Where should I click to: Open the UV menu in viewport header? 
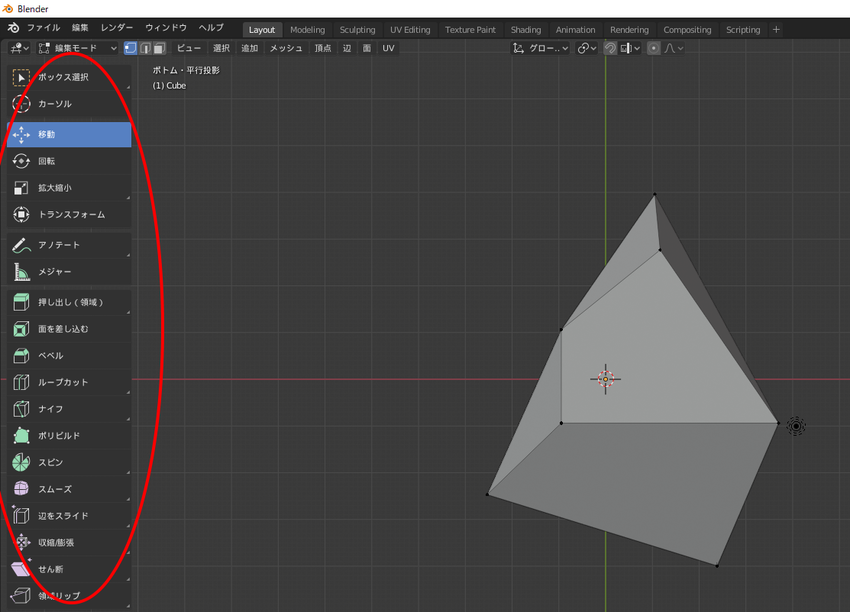tap(388, 48)
